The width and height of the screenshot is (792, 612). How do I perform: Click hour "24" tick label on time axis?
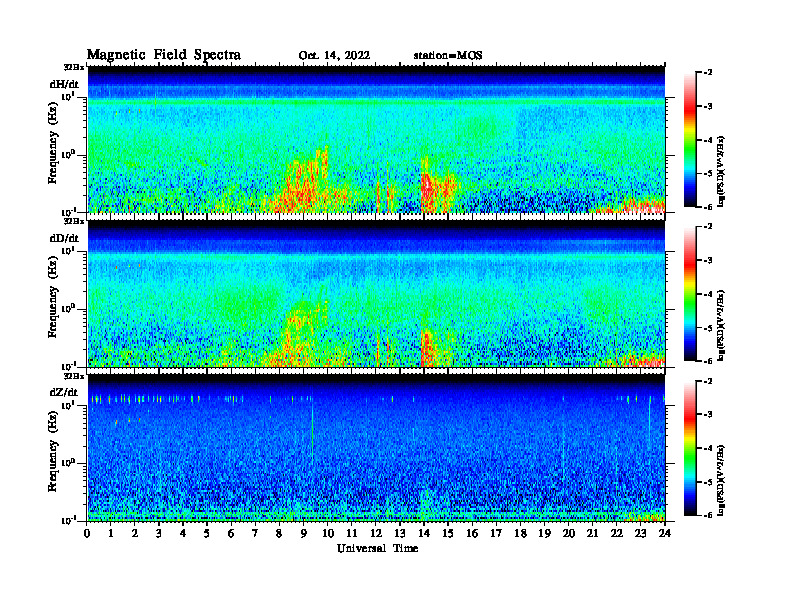[x=665, y=533]
